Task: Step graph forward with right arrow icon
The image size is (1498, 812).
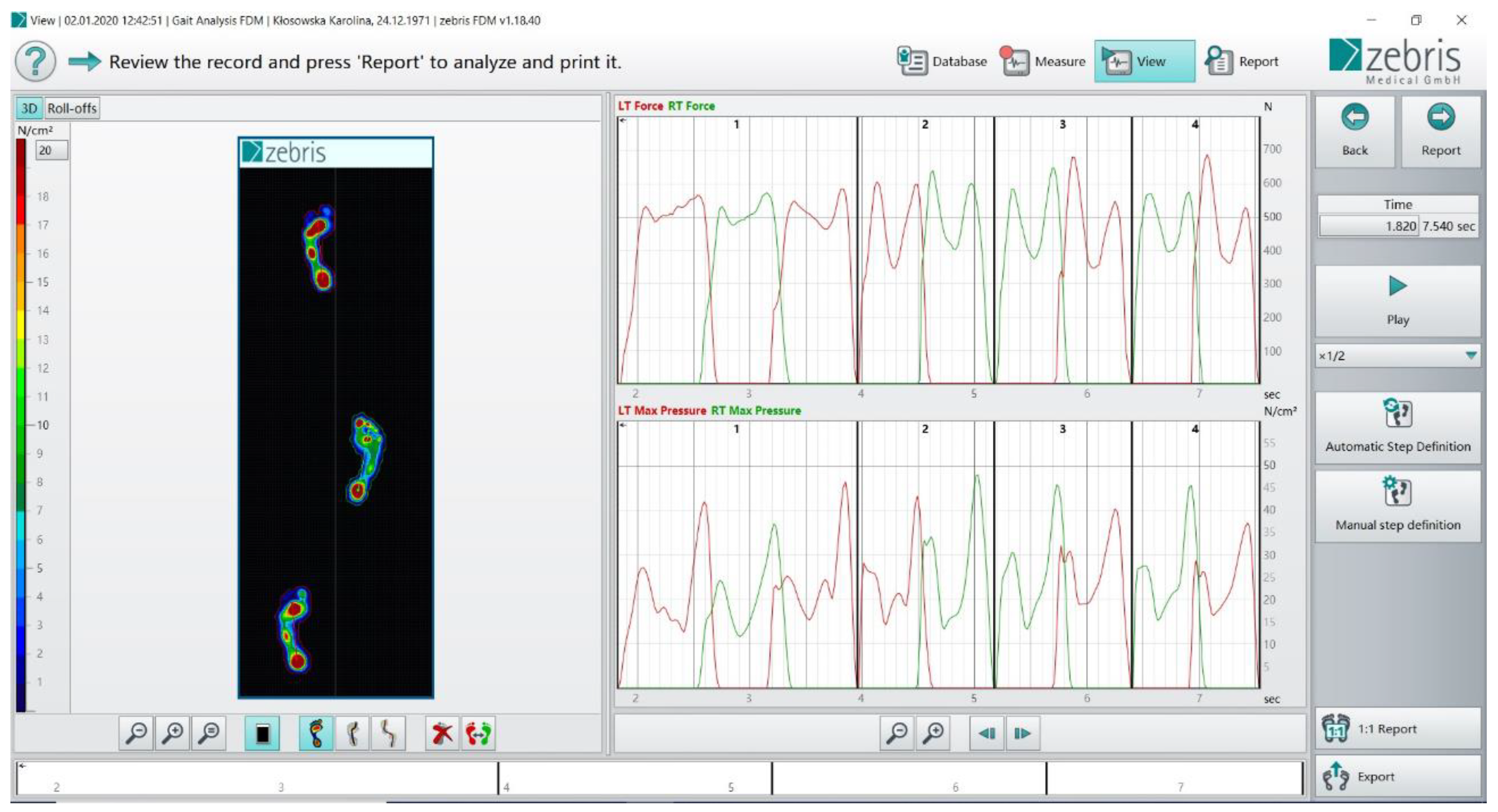Action: (x=1022, y=733)
